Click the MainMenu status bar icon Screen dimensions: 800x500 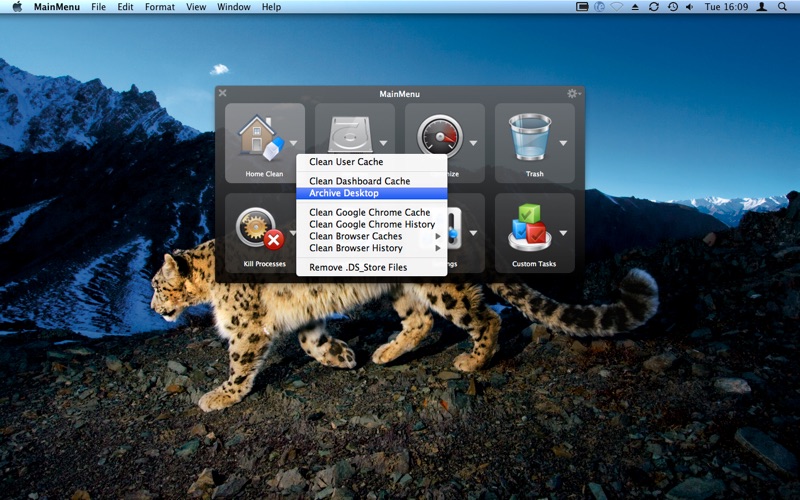[582, 7]
